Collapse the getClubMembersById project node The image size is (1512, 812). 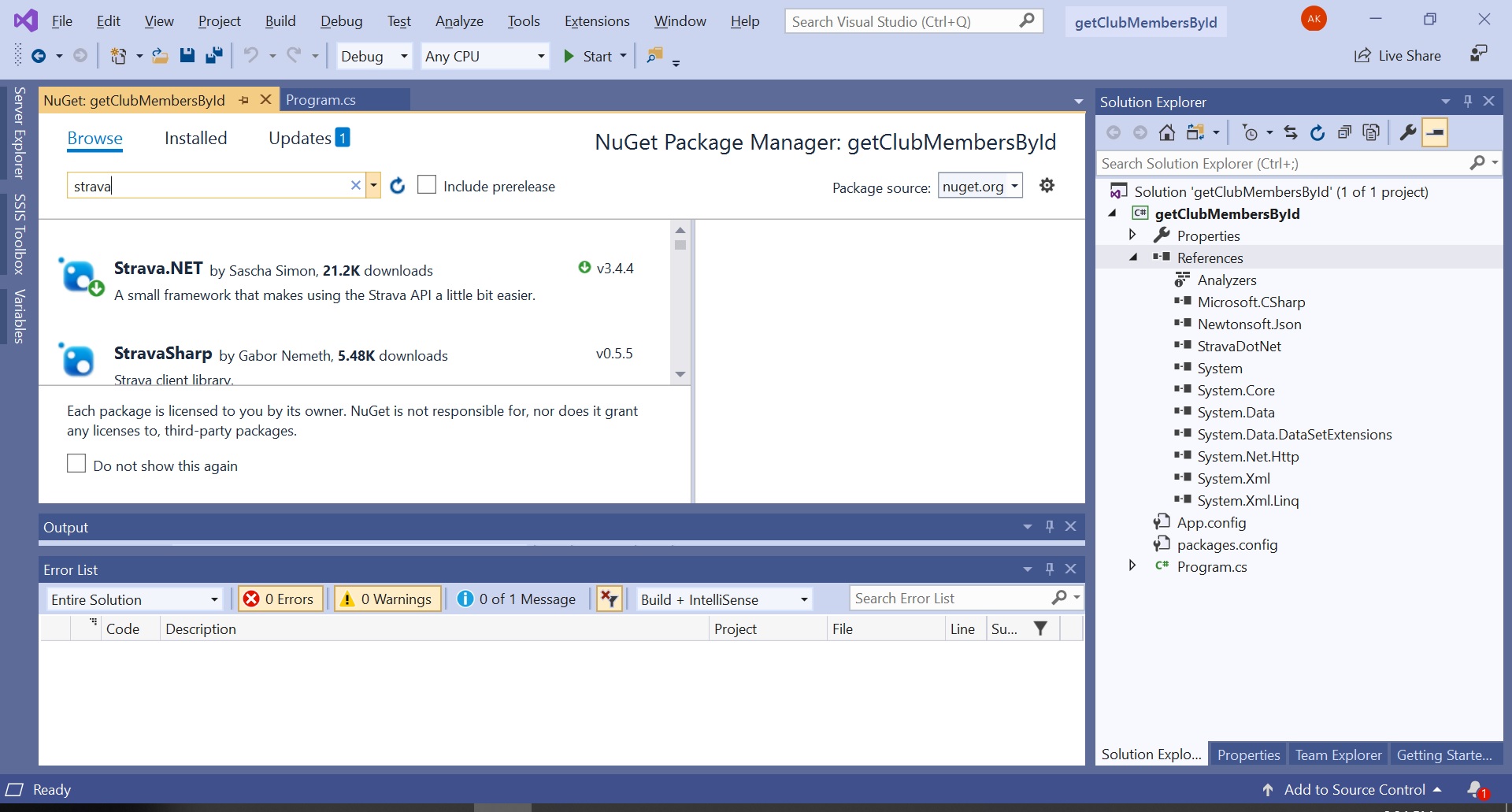click(x=1112, y=213)
